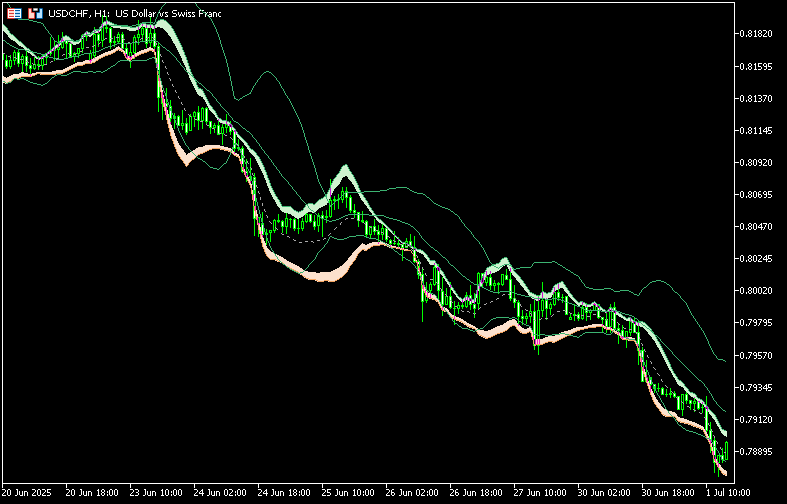Click the 0.80470 price axis label
The image size is (787, 504).
pos(755,226)
